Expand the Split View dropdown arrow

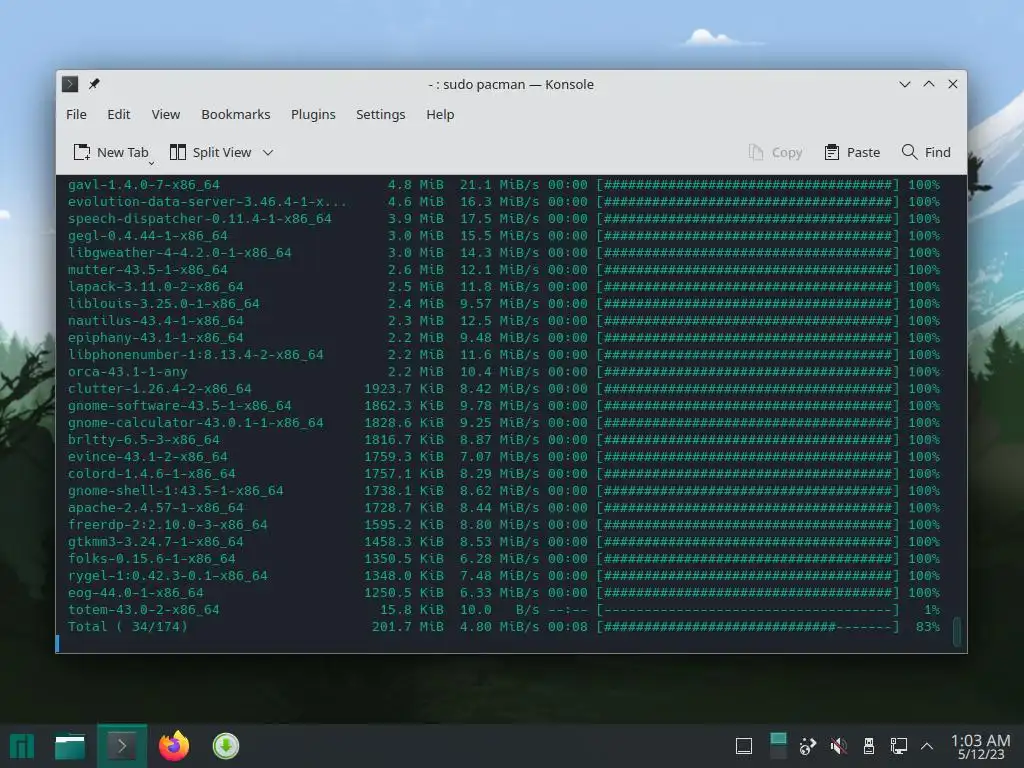coord(268,153)
